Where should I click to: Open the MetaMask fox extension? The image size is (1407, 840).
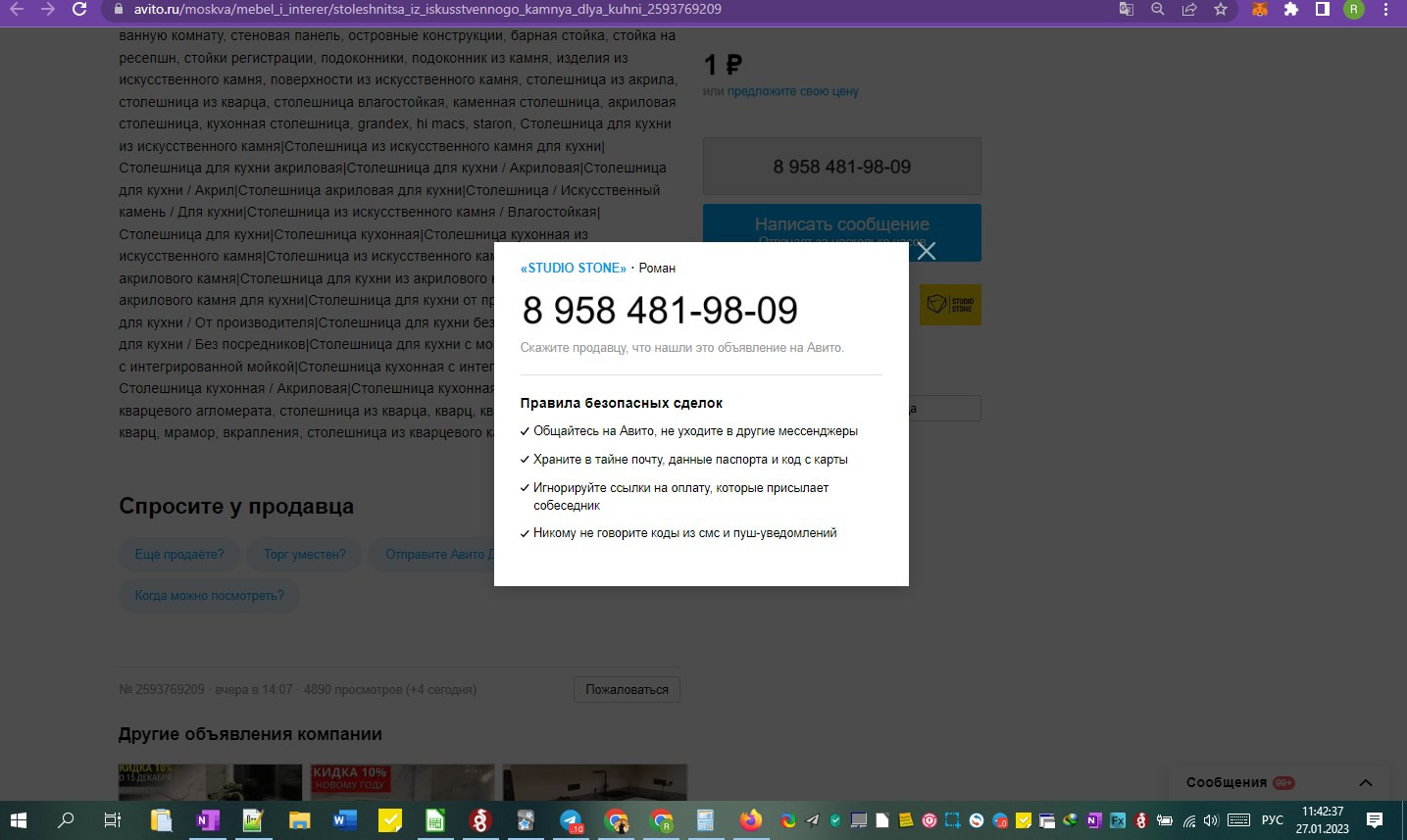tap(1260, 9)
